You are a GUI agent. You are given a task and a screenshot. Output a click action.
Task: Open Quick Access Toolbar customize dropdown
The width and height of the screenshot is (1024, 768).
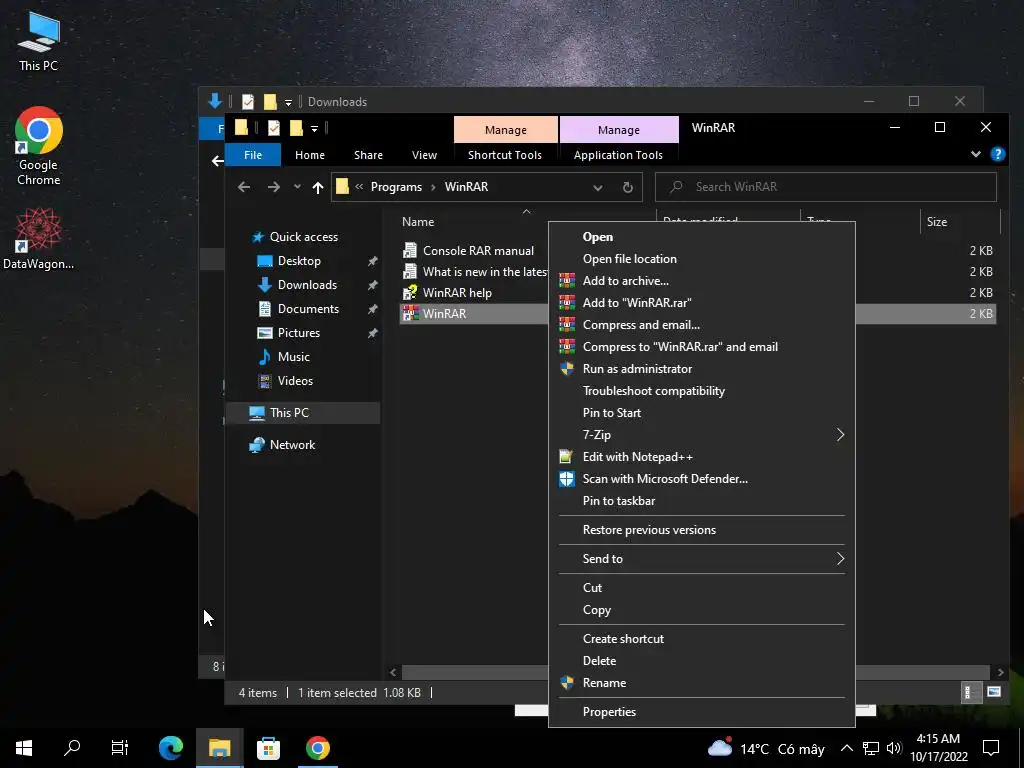pos(314,129)
